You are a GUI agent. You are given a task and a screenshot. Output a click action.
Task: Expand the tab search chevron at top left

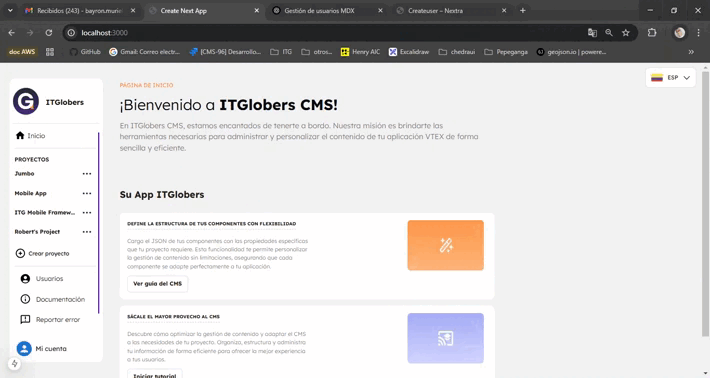click(10, 10)
